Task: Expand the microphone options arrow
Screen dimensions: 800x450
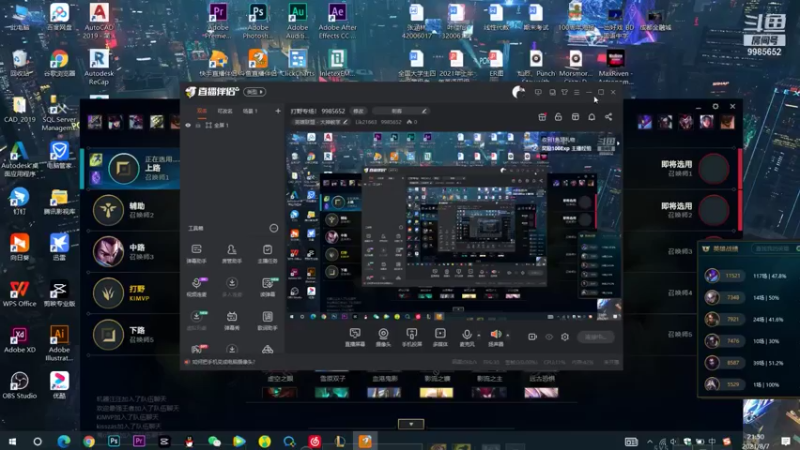Action: (479, 335)
